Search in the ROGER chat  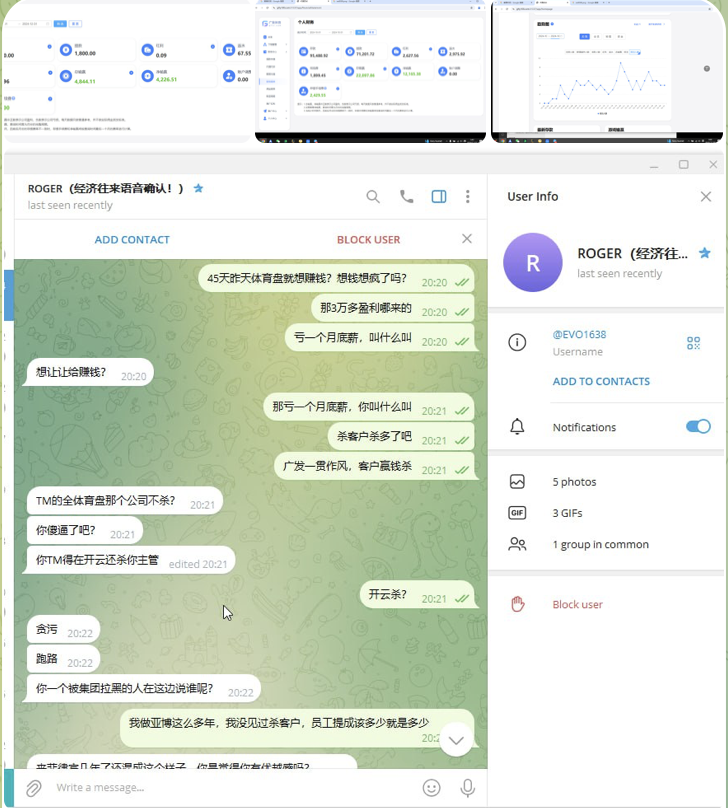click(x=373, y=196)
